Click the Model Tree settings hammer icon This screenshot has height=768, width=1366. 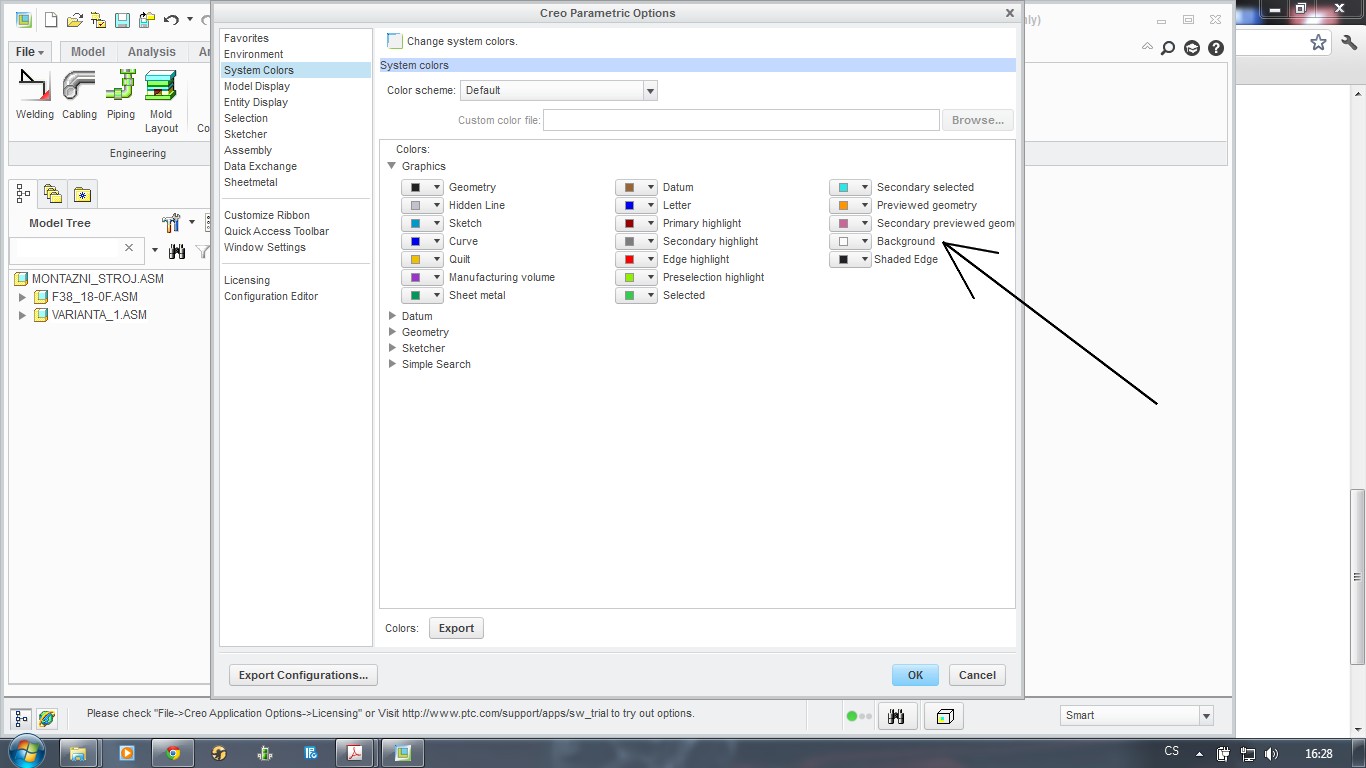[x=171, y=223]
